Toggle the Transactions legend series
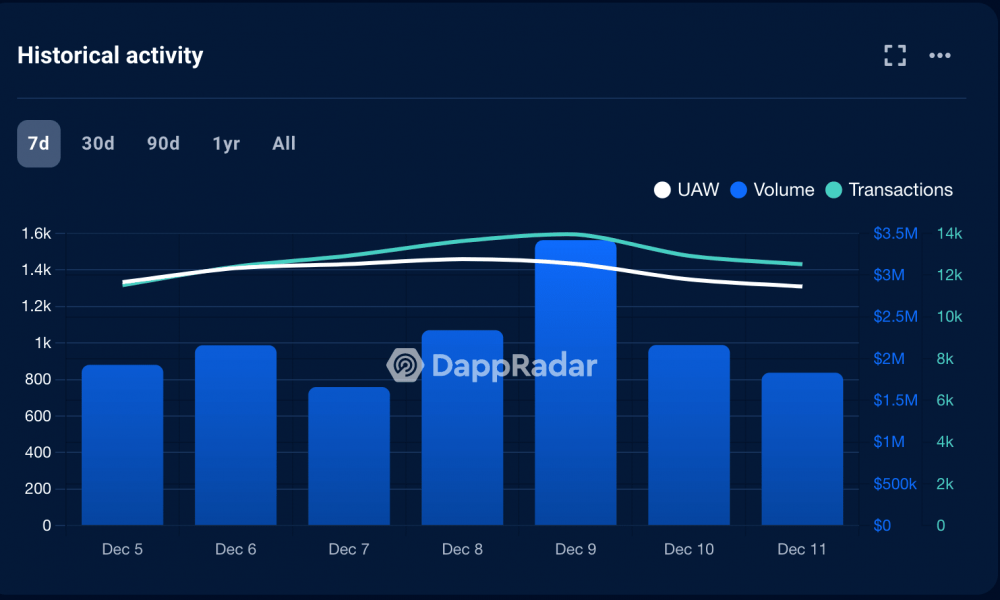Viewport: 1000px width, 600px height. pyautogui.click(x=888, y=190)
